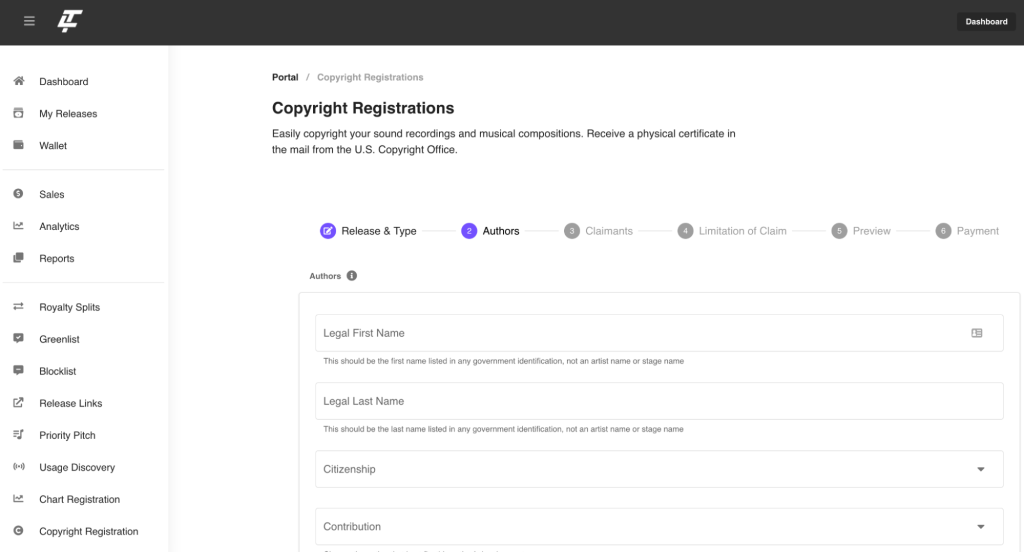This screenshot has width=1024, height=552.
Task: Click the Greenlist icon in sidebar
Action: coord(18,338)
